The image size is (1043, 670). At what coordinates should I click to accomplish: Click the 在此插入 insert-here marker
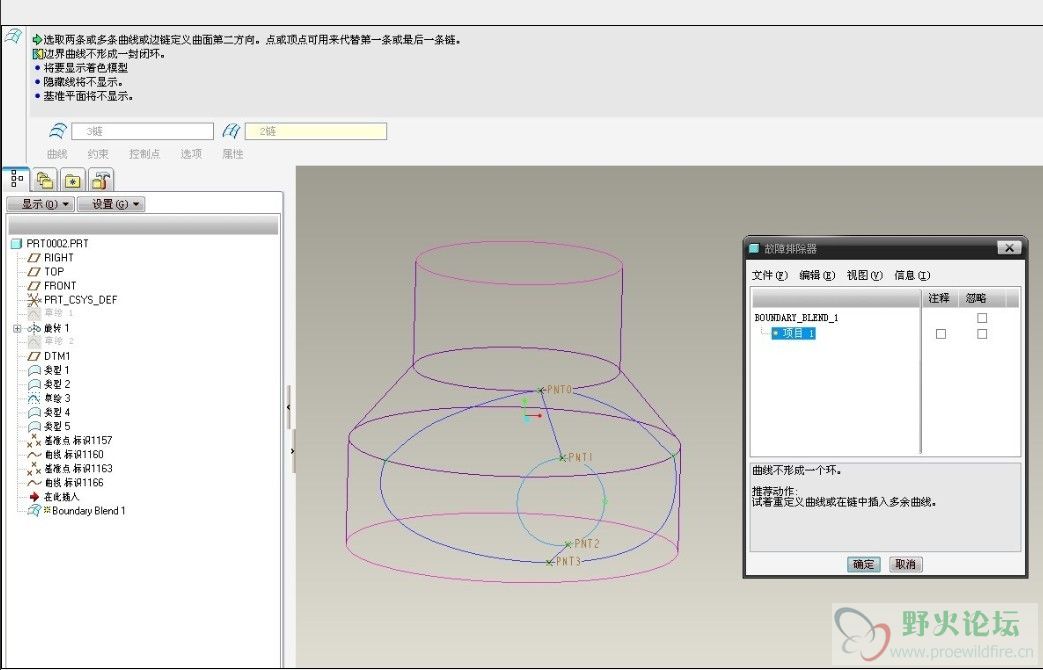click(x=55, y=496)
